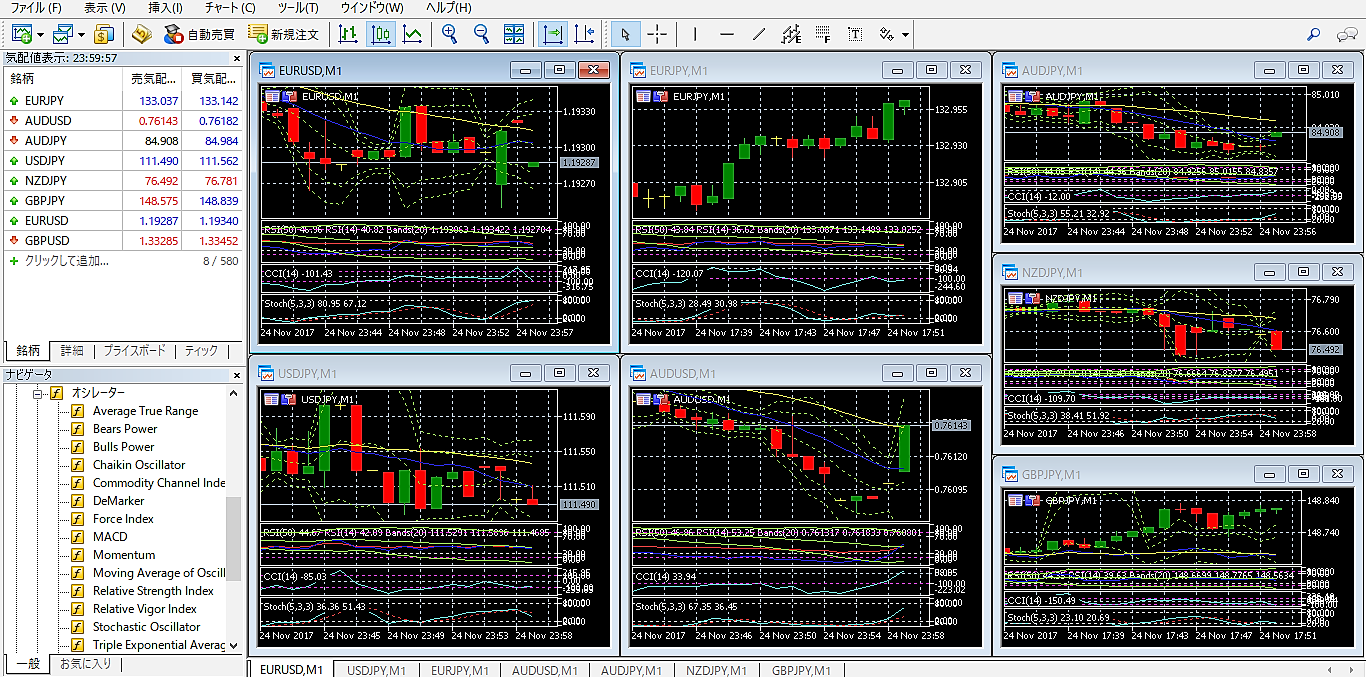Open the ウインドウ (W) menu
Image resolution: width=1366 pixels, height=677 pixels.
(372, 8)
